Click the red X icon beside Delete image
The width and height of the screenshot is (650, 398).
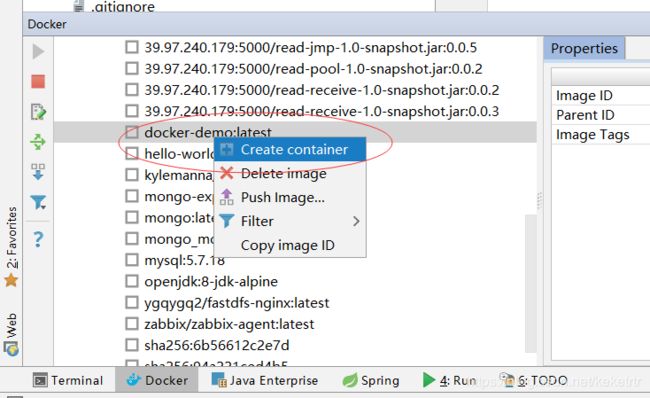coord(227,173)
